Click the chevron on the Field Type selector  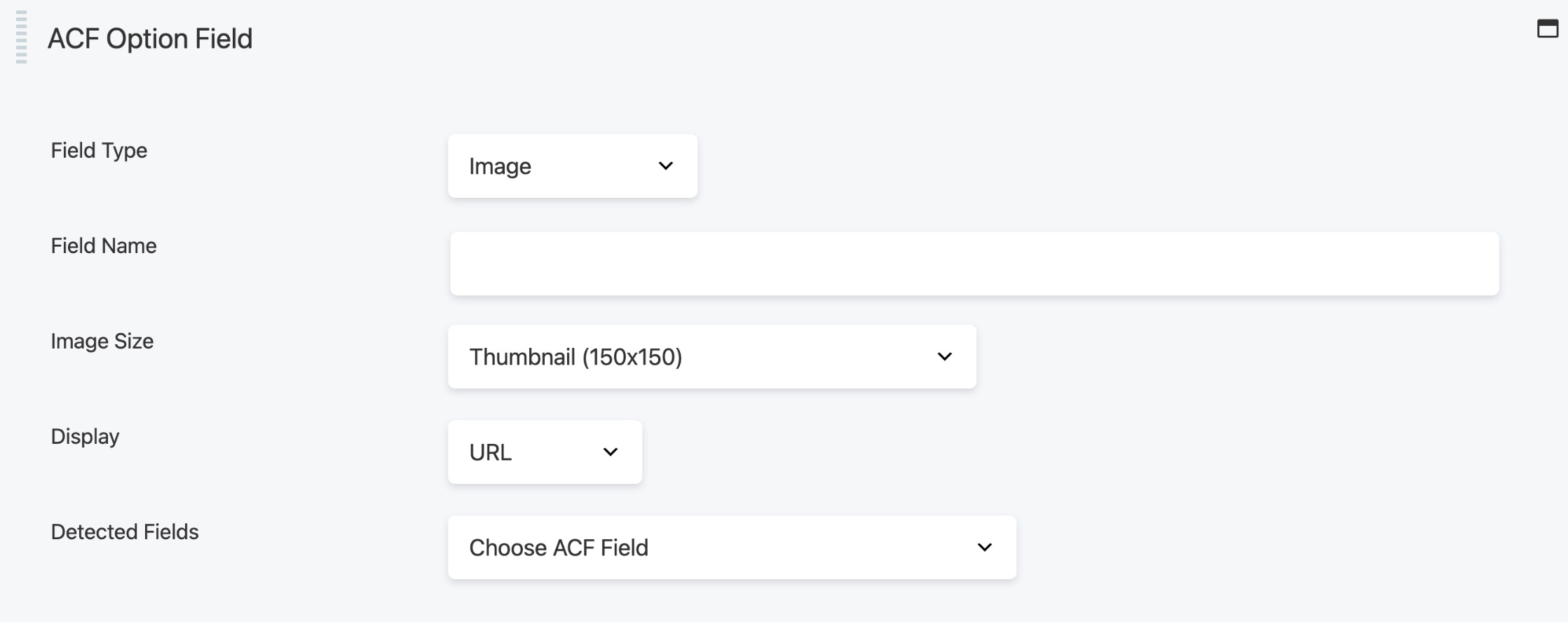coord(665,165)
